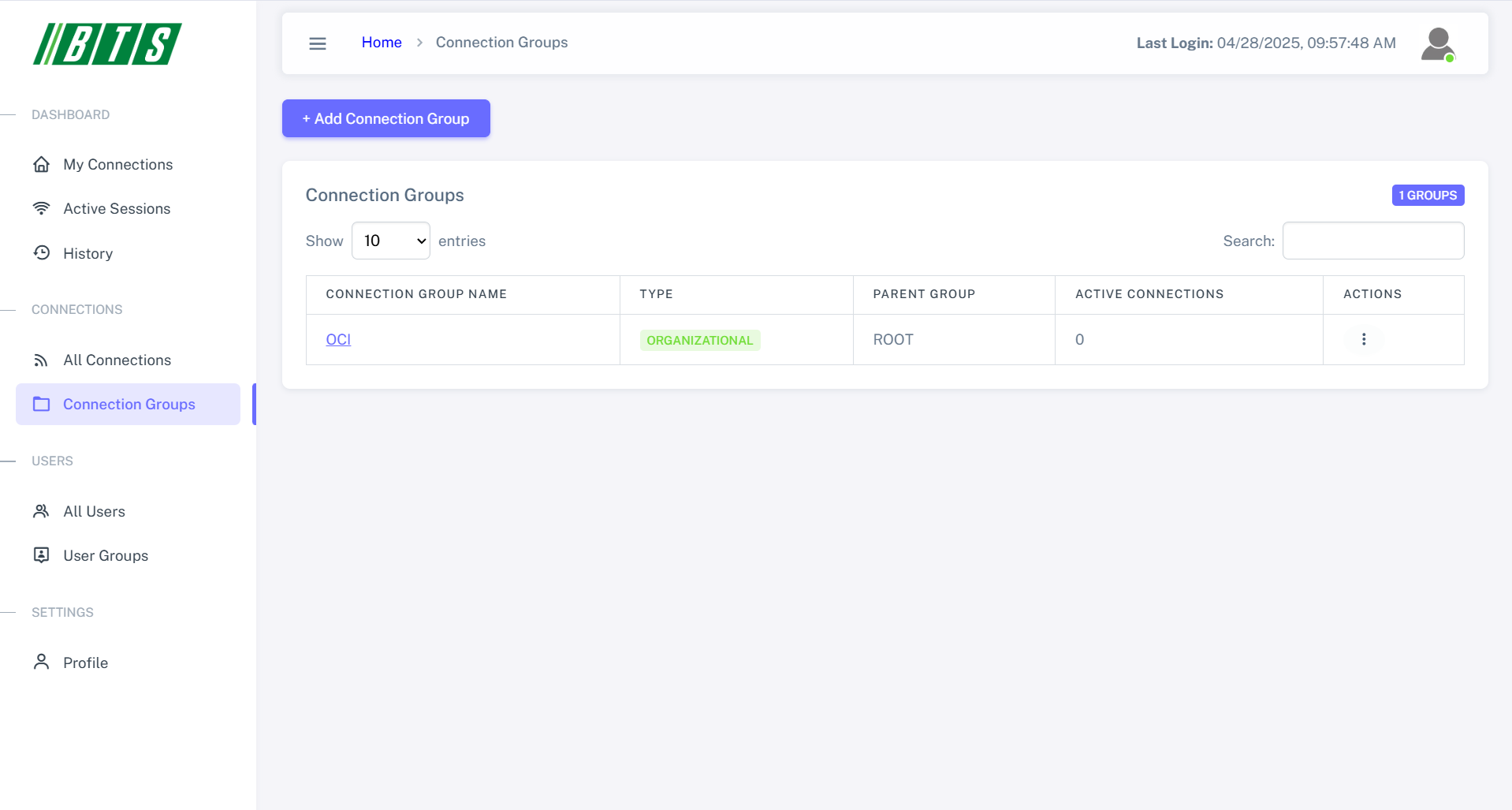Click the clock icon beside History

(x=42, y=253)
